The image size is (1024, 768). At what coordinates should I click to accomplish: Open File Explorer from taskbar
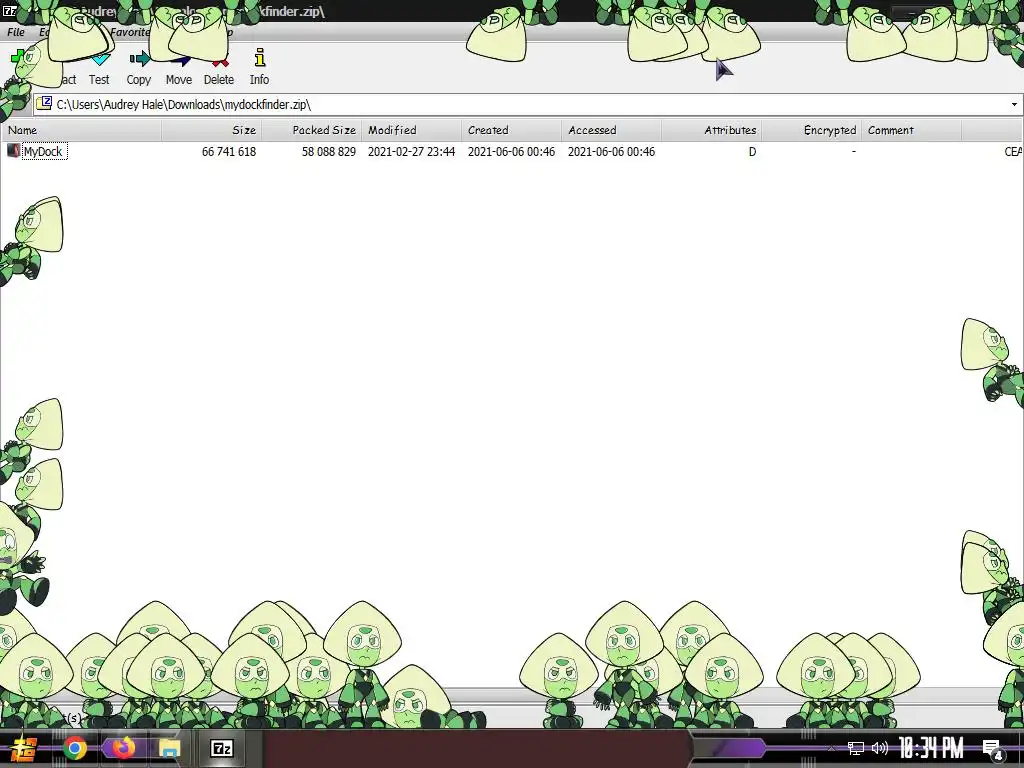pyautogui.click(x=169, y=748)
